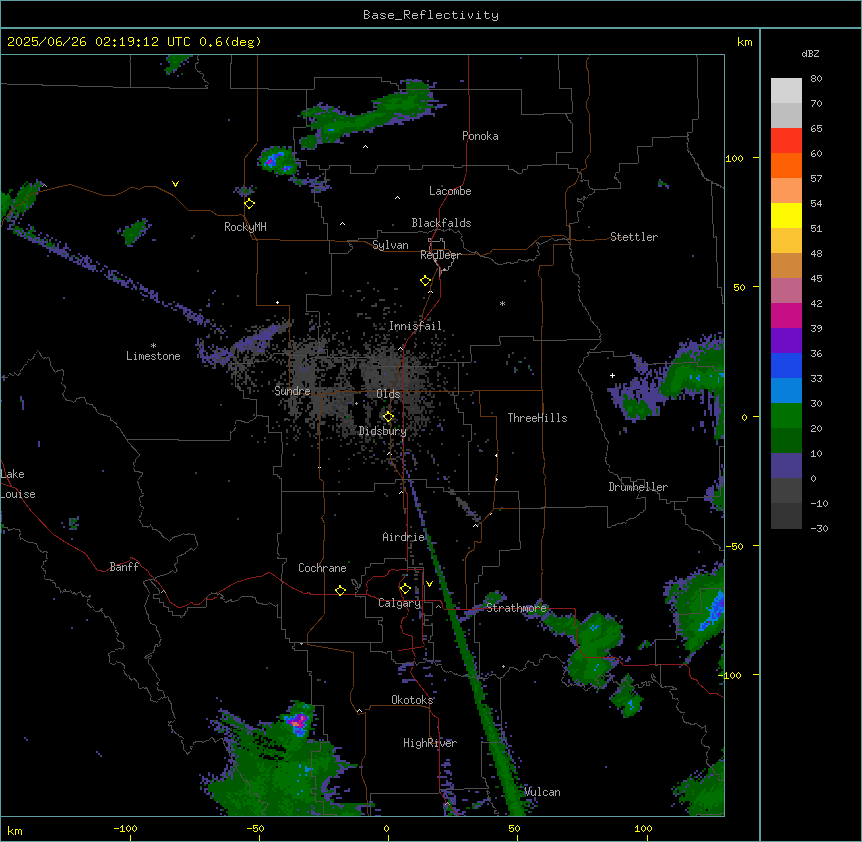
Task: Click the yellow 51 to 54 dBZ swatch
Action: 786,215
